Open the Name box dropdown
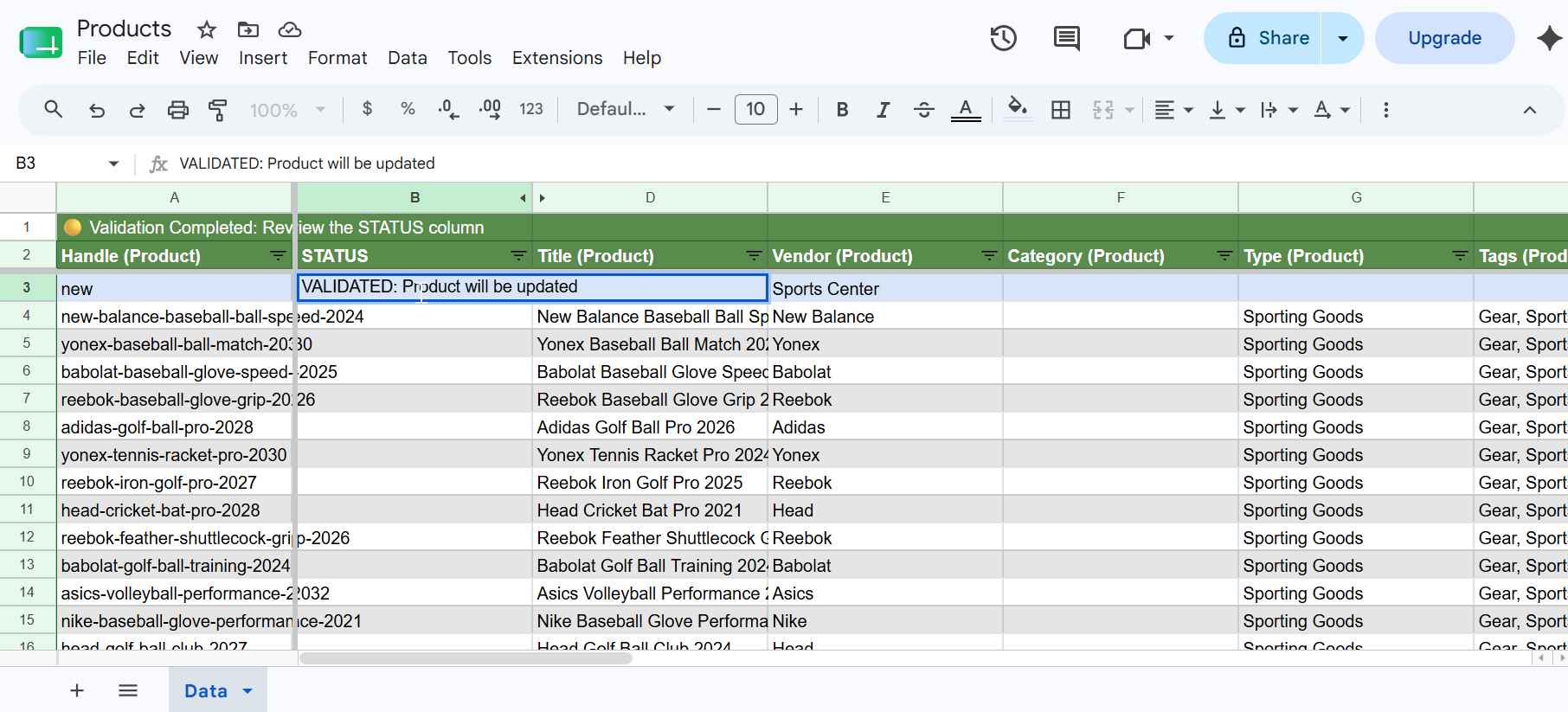 tap(113, 164)
